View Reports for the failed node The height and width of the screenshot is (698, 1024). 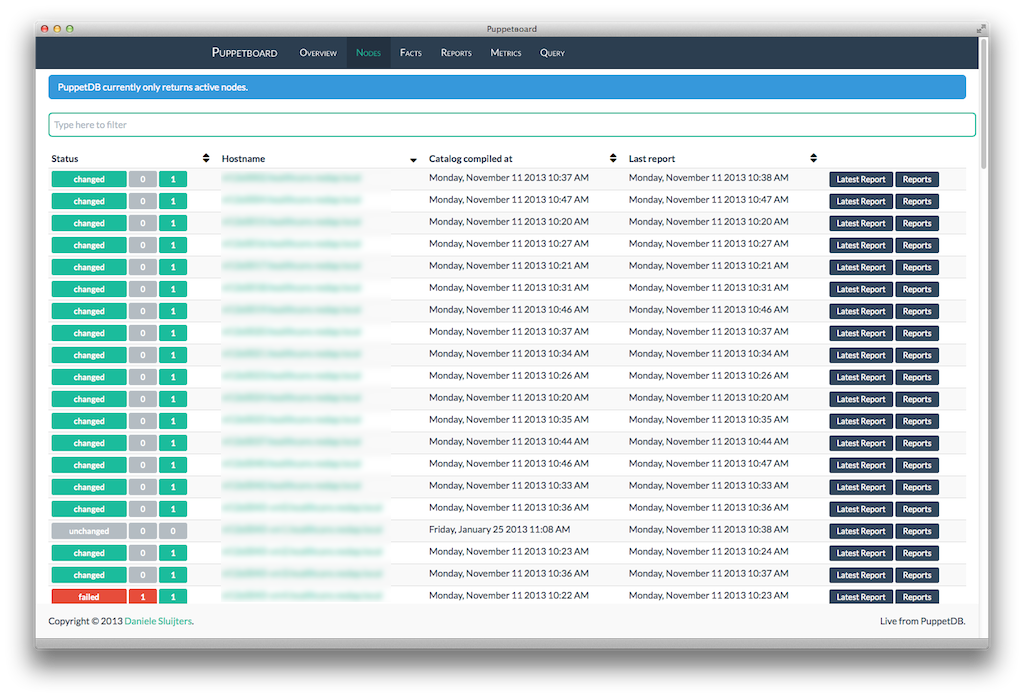click(x=917, y=597)
